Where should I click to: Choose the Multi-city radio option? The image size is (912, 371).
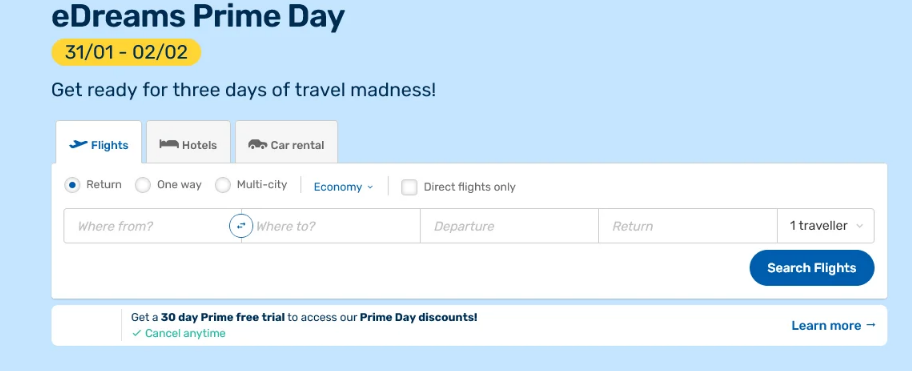(x=223, y=186)
